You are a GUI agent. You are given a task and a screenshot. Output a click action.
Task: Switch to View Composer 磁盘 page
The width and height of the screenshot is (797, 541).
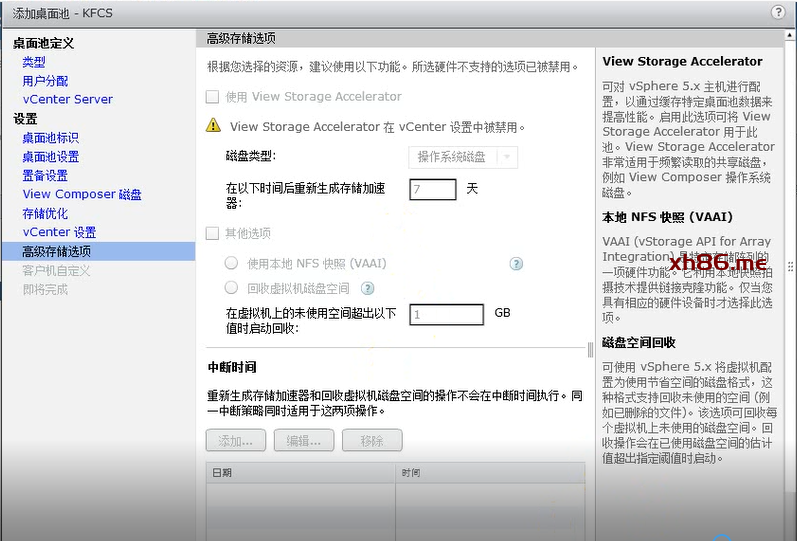(82, 195)
